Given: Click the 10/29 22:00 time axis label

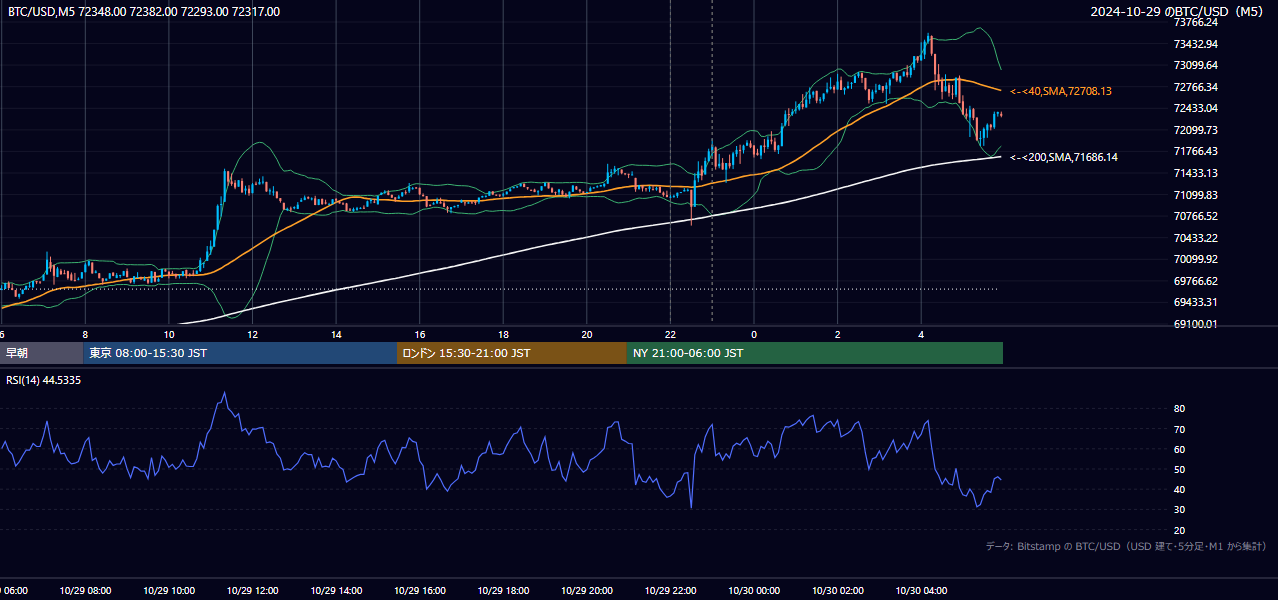Looking at the screenshot, I should pyautogui.click(x=670, y=591).
